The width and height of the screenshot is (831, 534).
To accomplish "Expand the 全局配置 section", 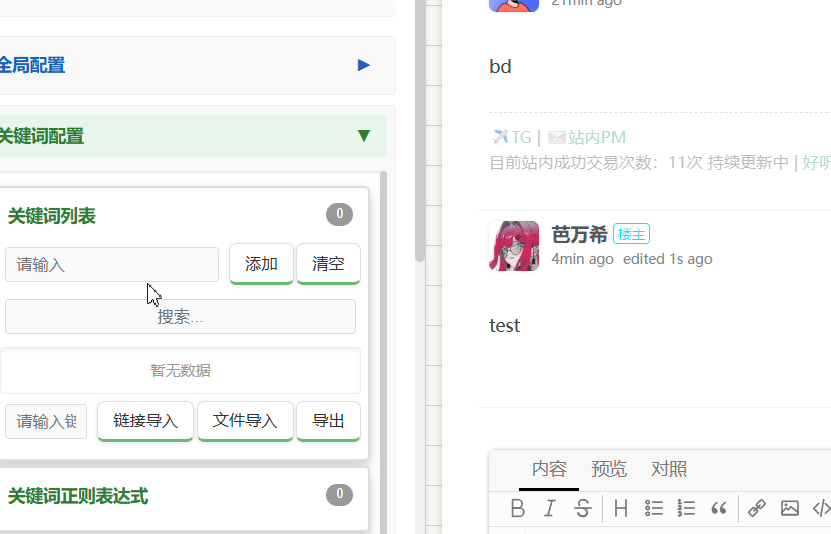I will 363,65.
